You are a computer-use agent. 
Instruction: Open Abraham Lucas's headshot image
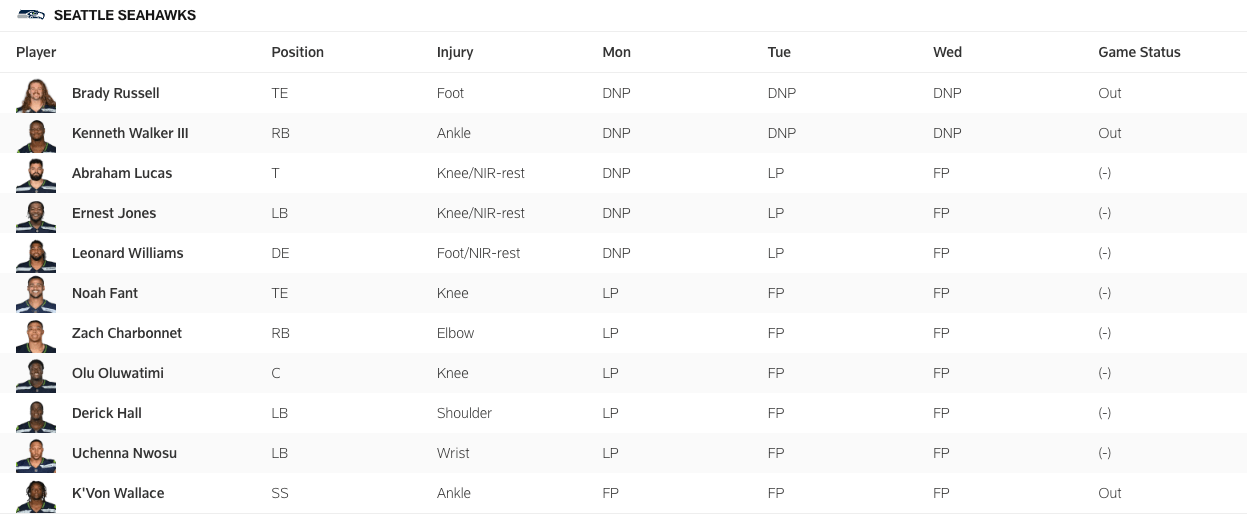36,174
